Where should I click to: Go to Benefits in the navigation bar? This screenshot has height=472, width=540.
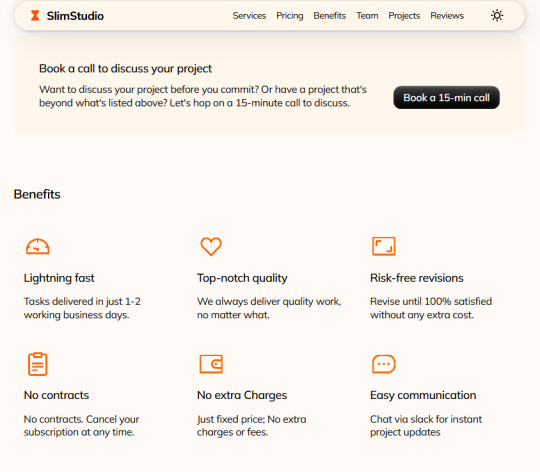(x=329, y=16)
